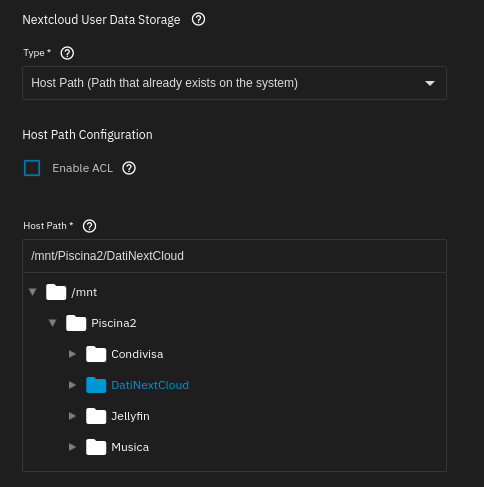Screen dimensions: 484x487
Task: Click the /mnt folder icon
Action: point(56,292)
